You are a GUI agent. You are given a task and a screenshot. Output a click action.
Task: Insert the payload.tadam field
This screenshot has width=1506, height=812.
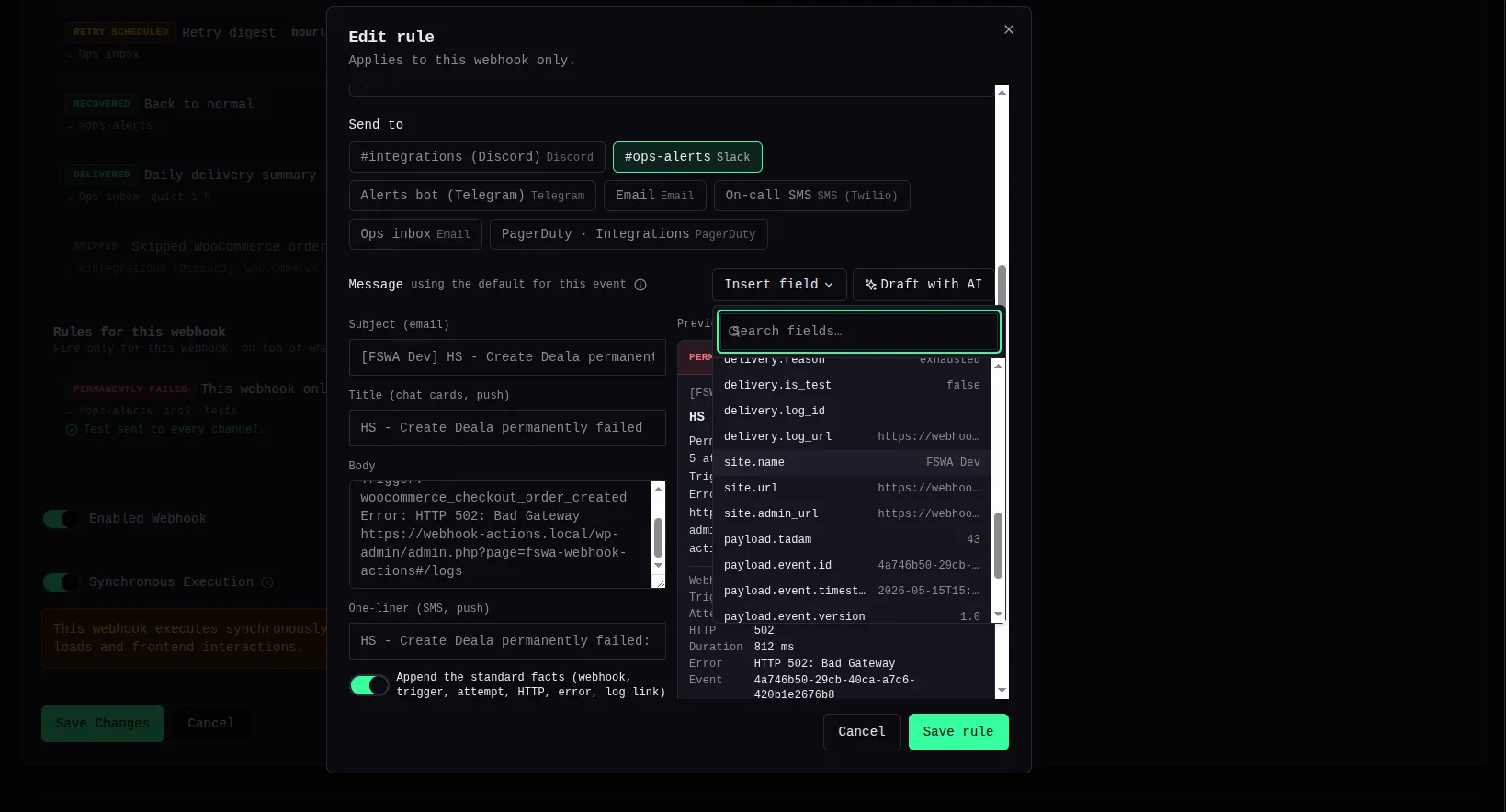852,539
